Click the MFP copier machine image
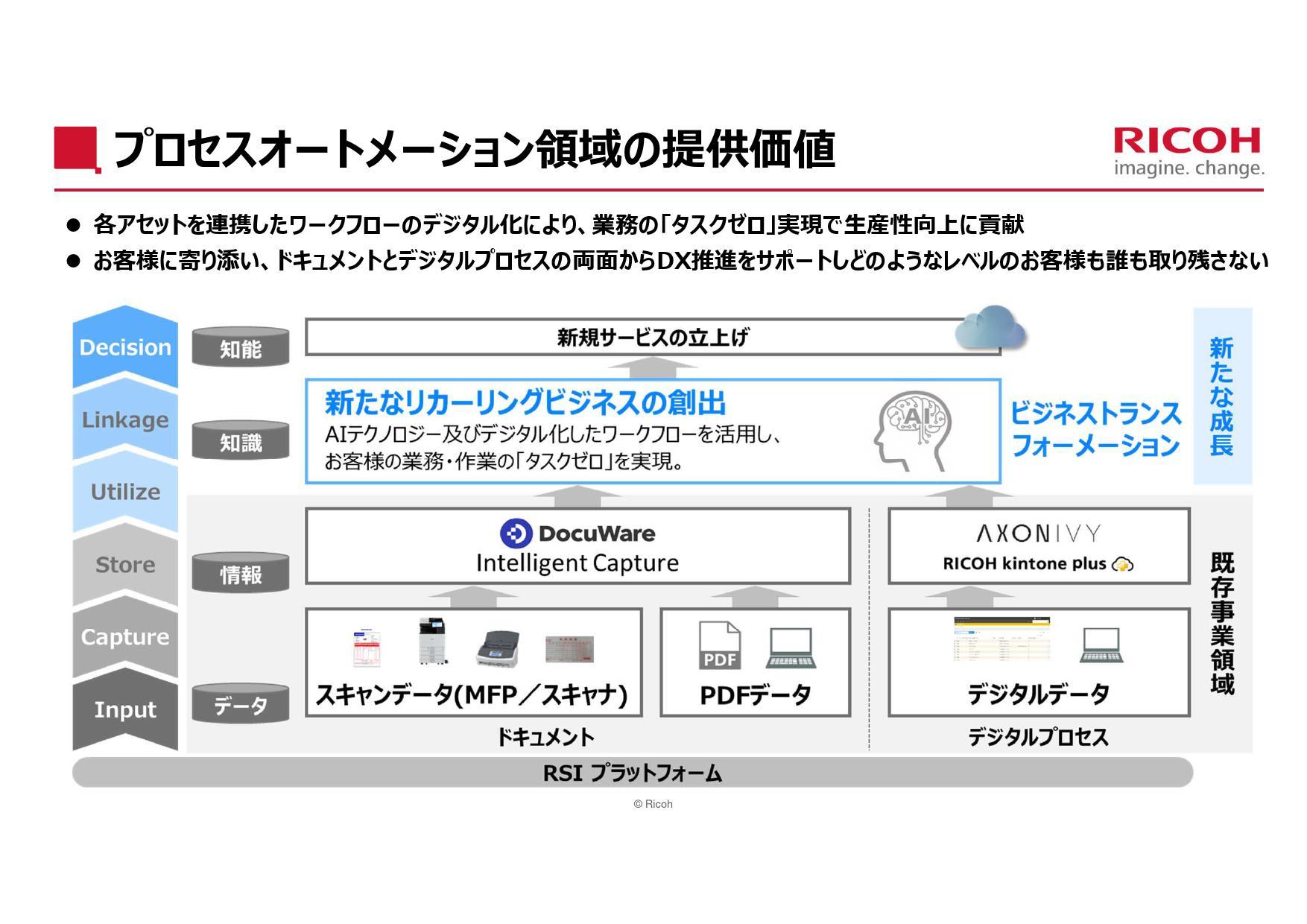This screenshot has width=1307, height=924. pos(431,642)
